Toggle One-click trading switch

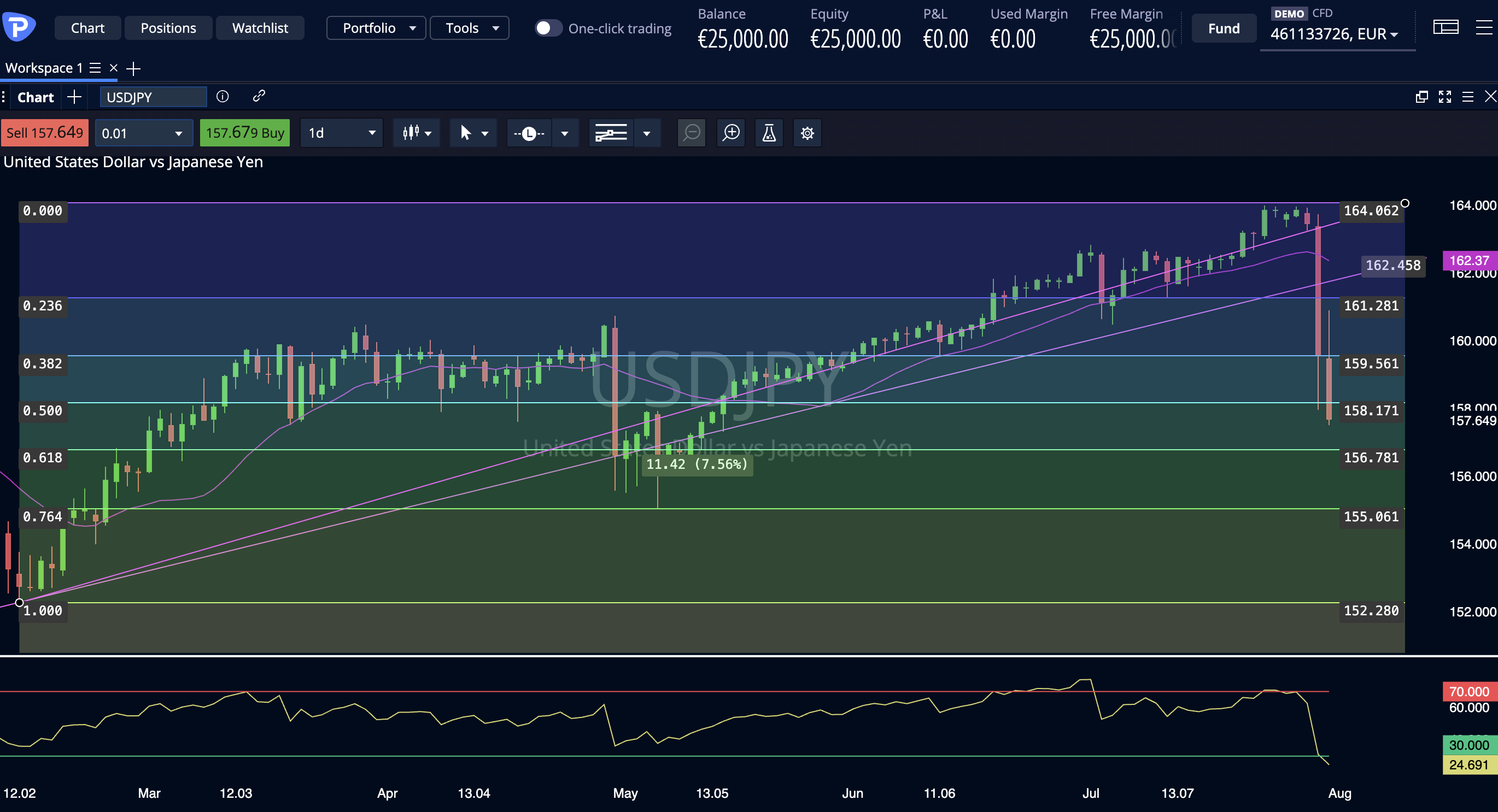tap(548, 28)
